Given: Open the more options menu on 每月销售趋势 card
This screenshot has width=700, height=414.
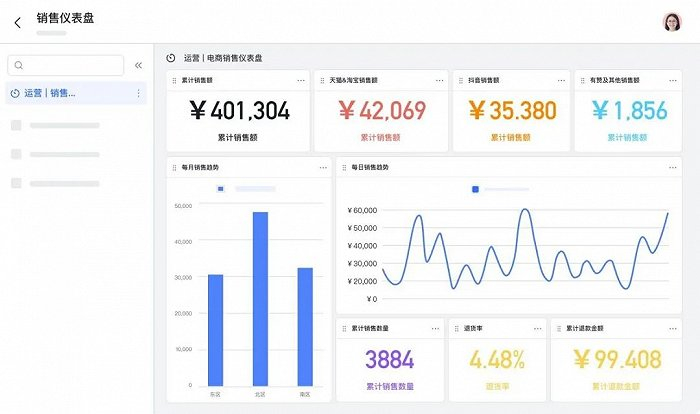Looking at the screenshot, I should click(323, 167).
